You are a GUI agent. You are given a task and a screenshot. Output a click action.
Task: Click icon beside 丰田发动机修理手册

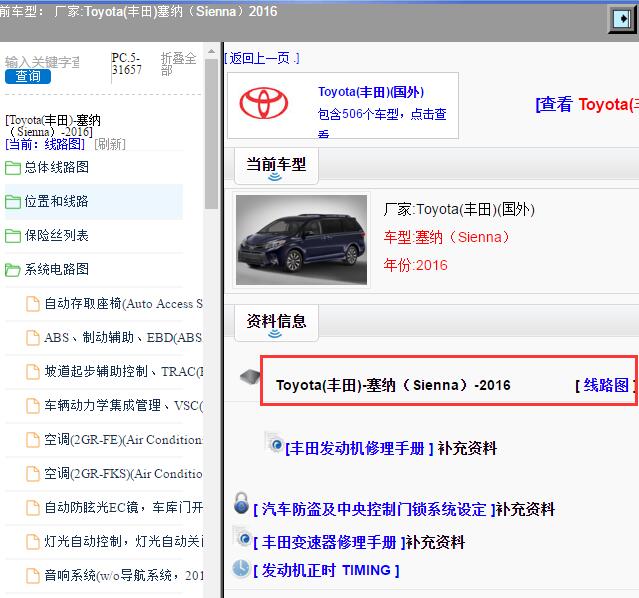coord(274,443)
